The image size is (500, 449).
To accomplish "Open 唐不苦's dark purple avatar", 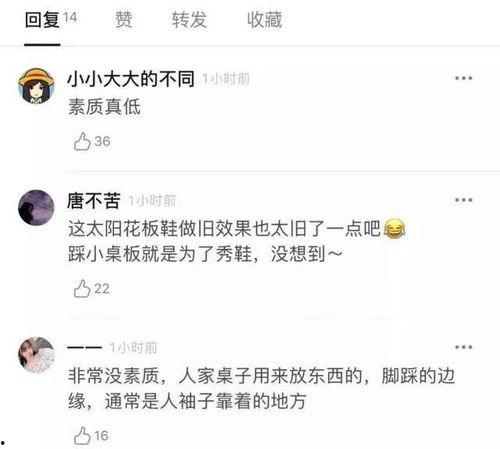I will tap(36, 208).
